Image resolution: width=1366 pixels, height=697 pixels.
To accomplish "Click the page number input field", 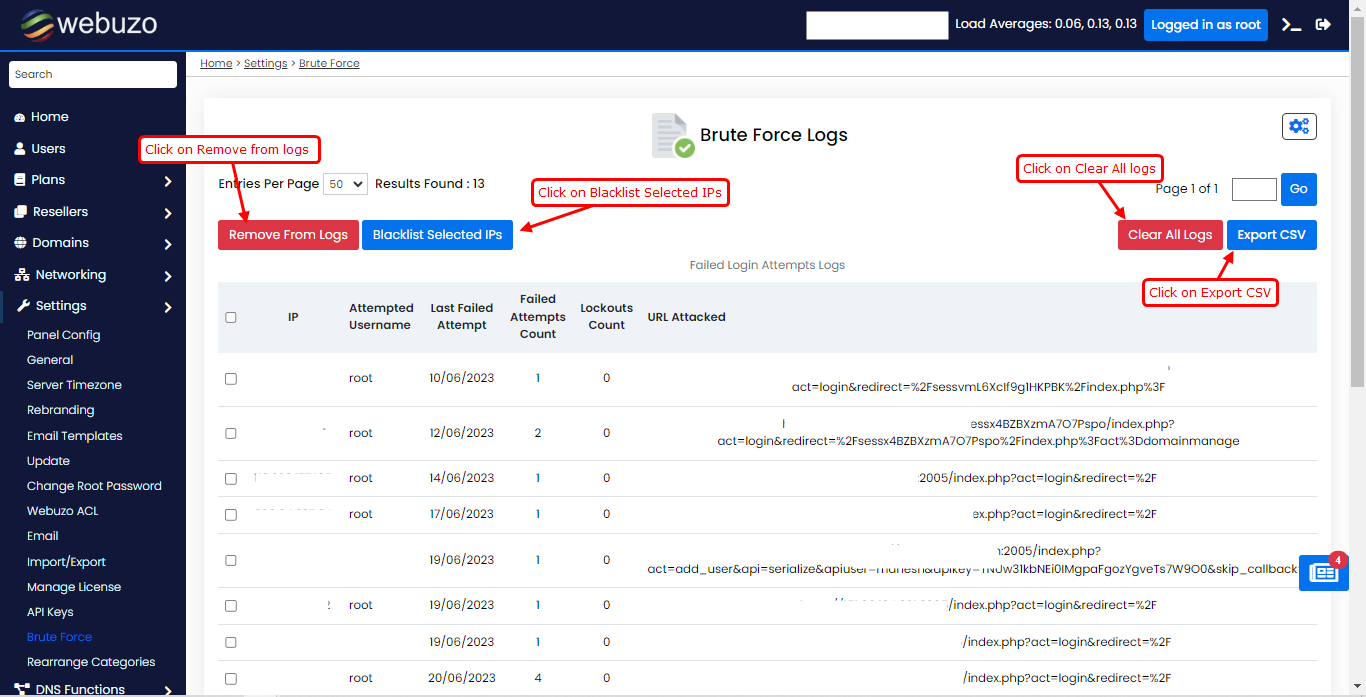I will click(x=1254, y=189).
